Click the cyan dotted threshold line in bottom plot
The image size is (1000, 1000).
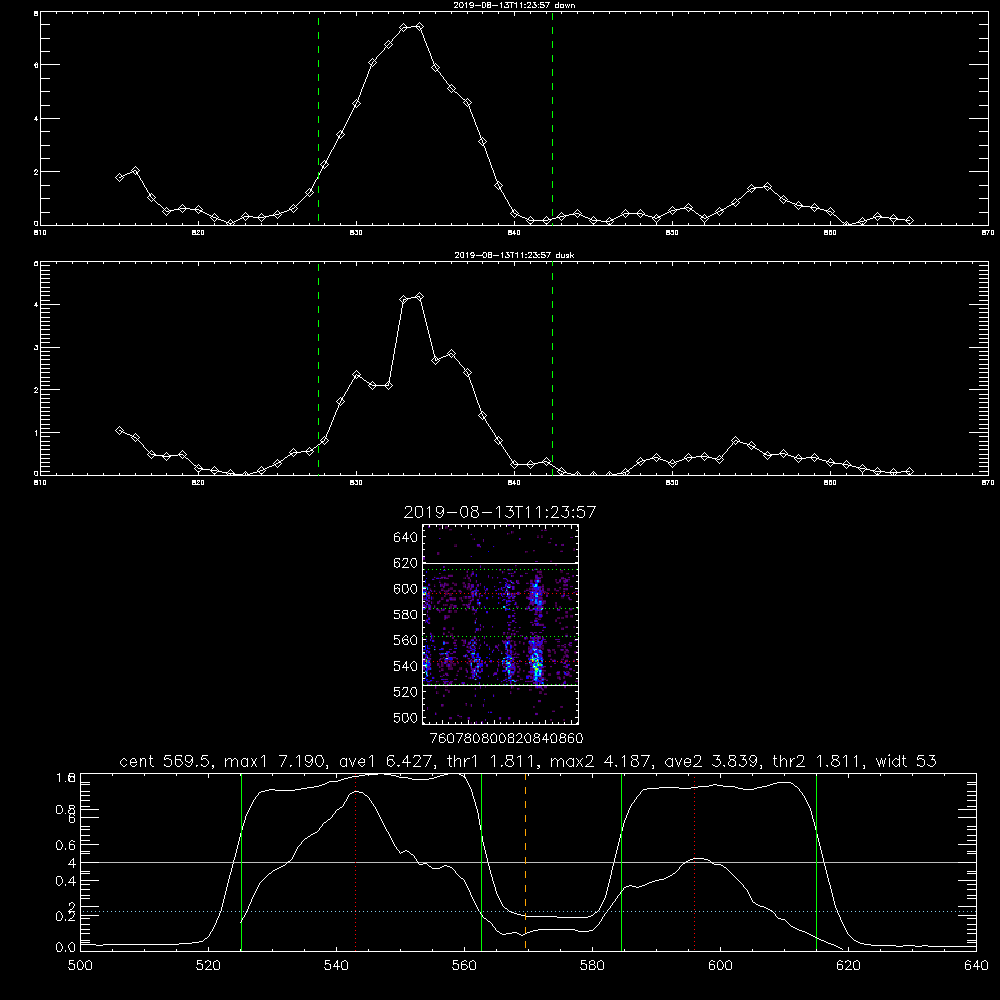(x=528, y=911)
